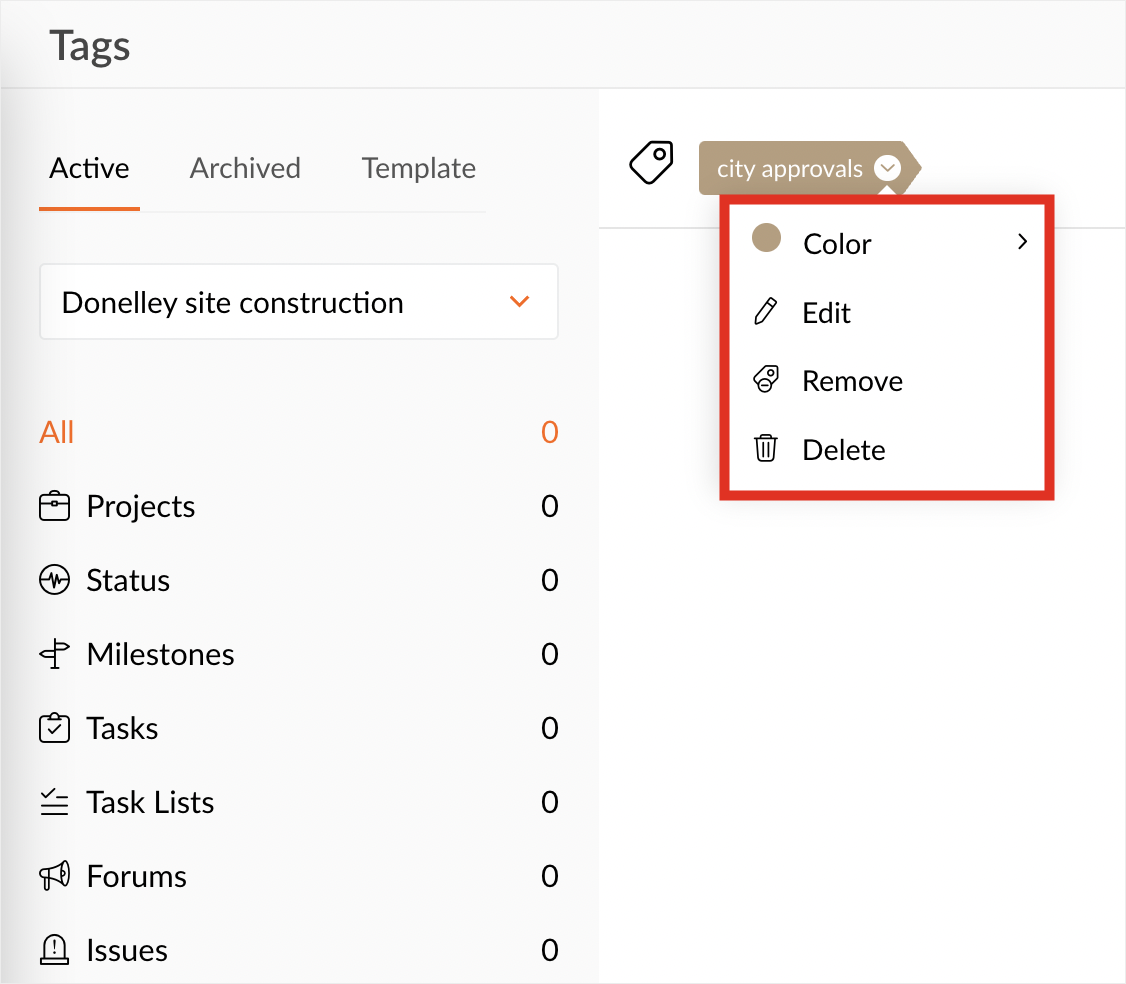Screen dimensions: 1126x984
Task: Click the Forums megaphone icon
Action: 54,877
